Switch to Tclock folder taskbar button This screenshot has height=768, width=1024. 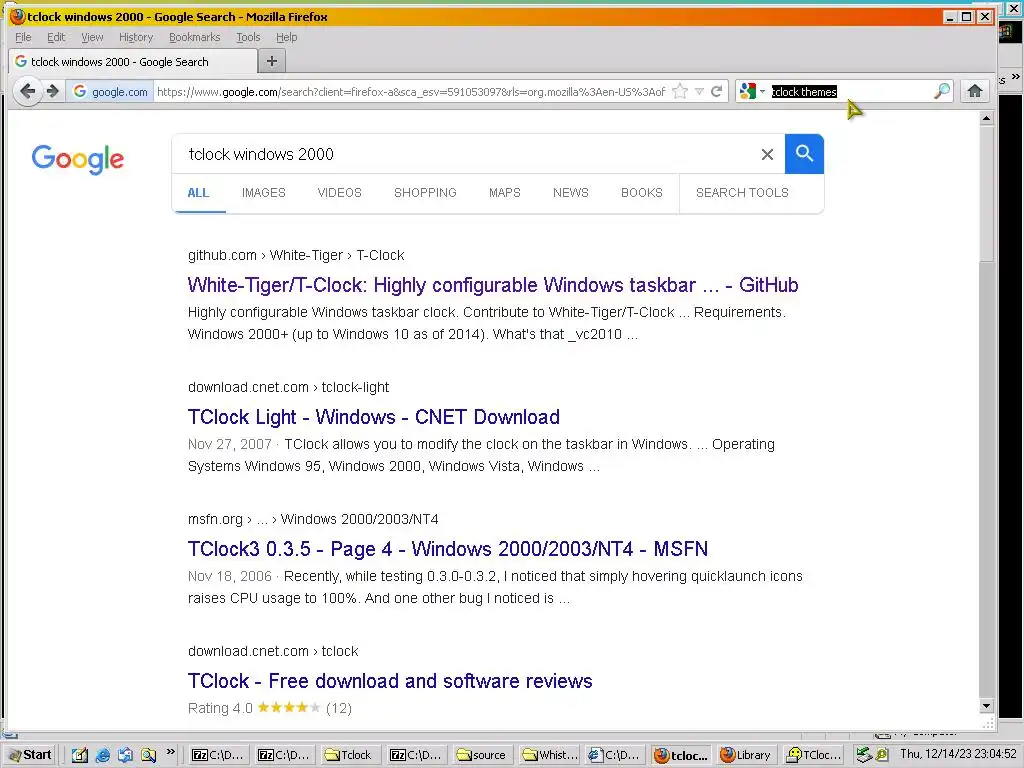coord(349,755)
